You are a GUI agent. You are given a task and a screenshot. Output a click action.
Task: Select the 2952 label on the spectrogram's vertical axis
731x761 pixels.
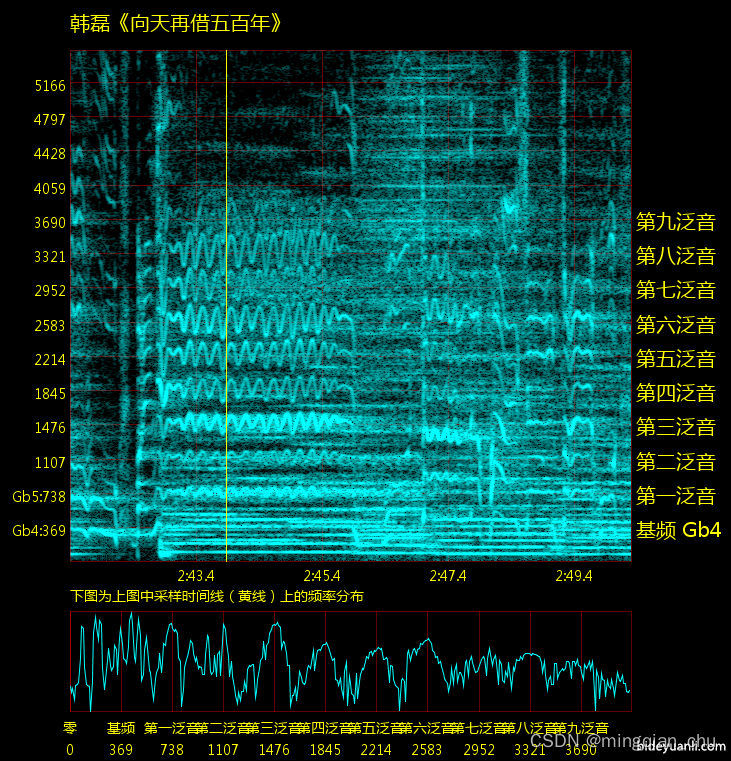(50, 291)
